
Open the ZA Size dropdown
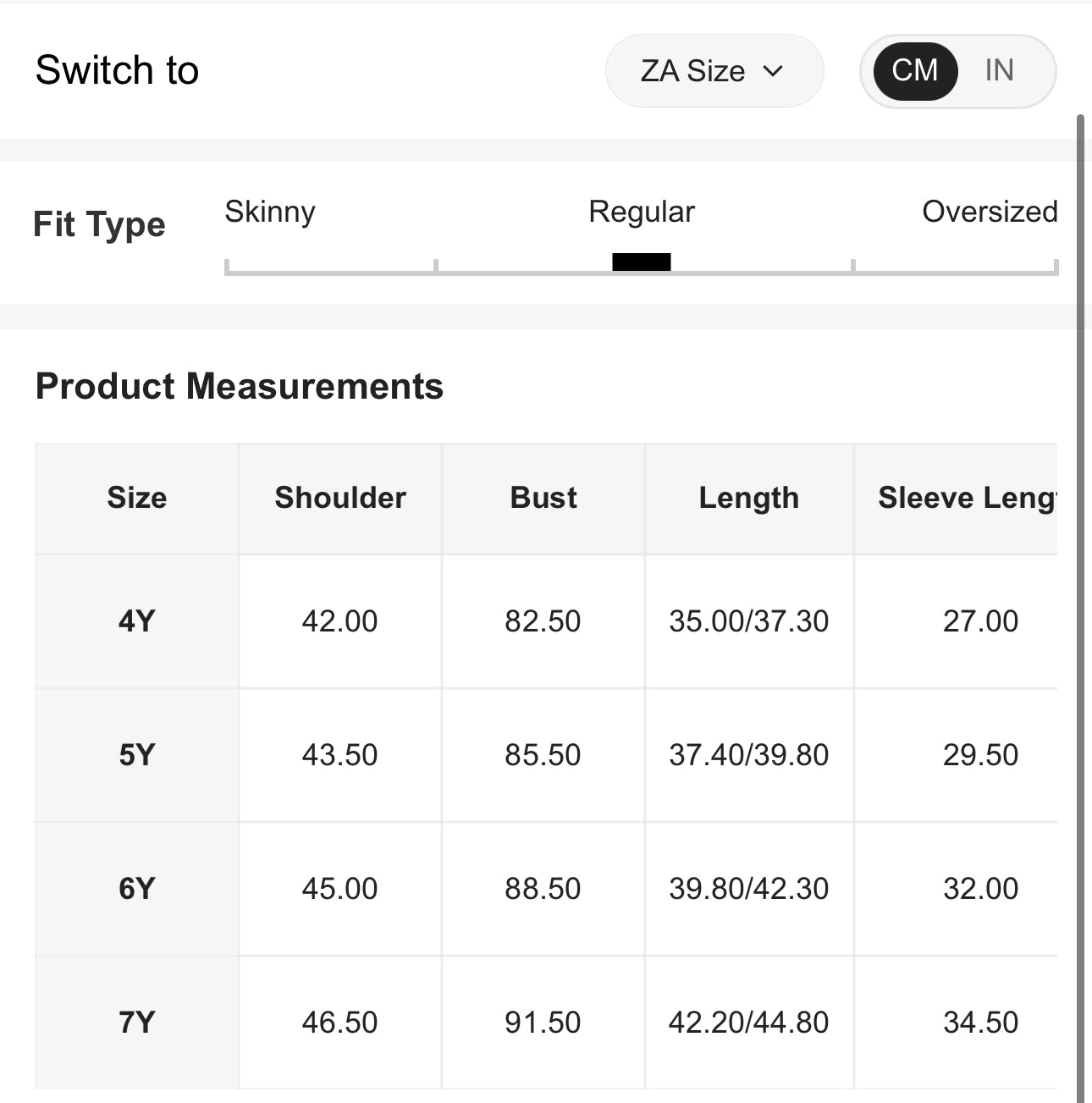point(713,71)
